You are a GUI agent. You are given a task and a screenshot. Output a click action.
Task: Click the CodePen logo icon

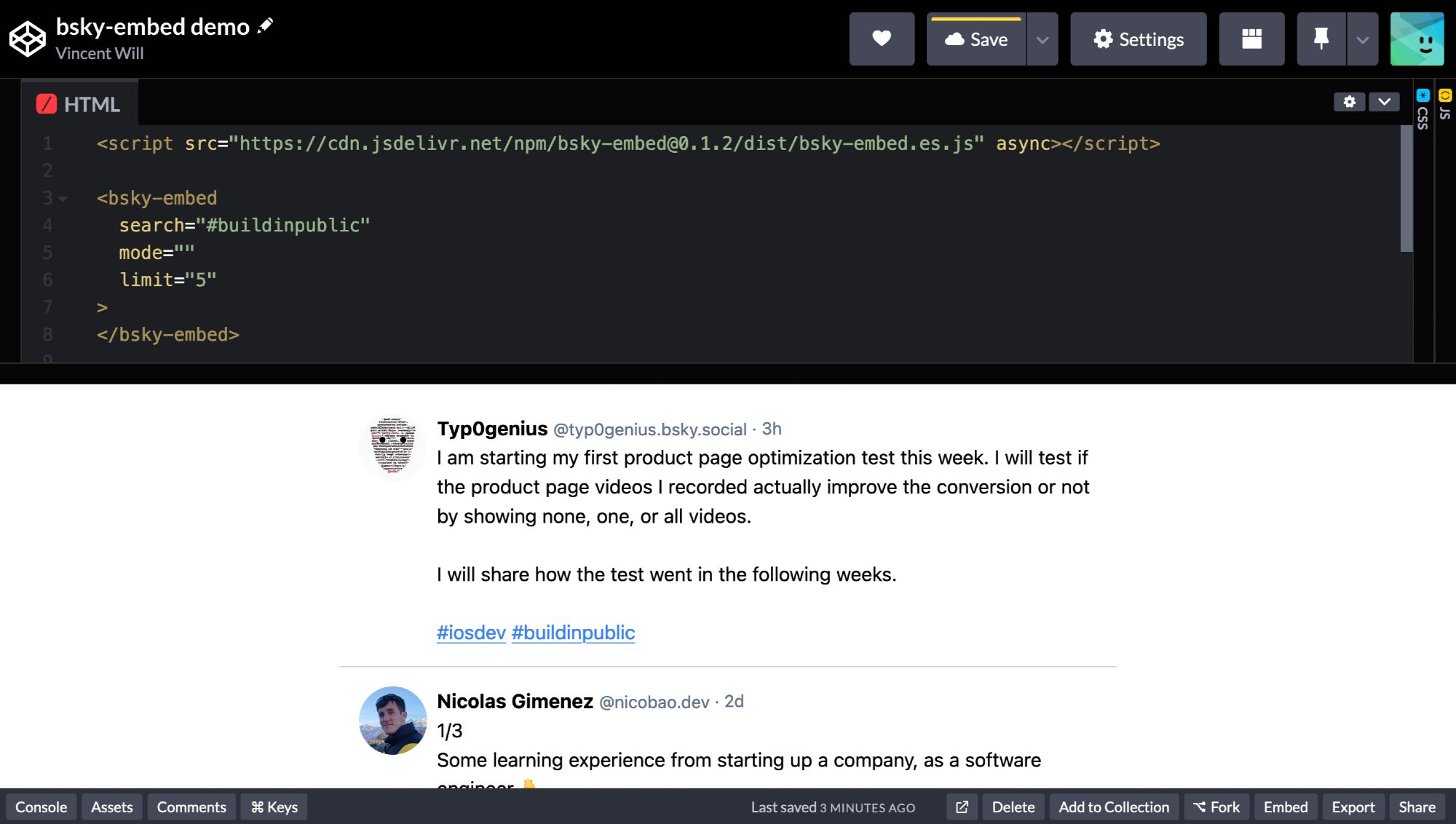(x=28, y=39)
